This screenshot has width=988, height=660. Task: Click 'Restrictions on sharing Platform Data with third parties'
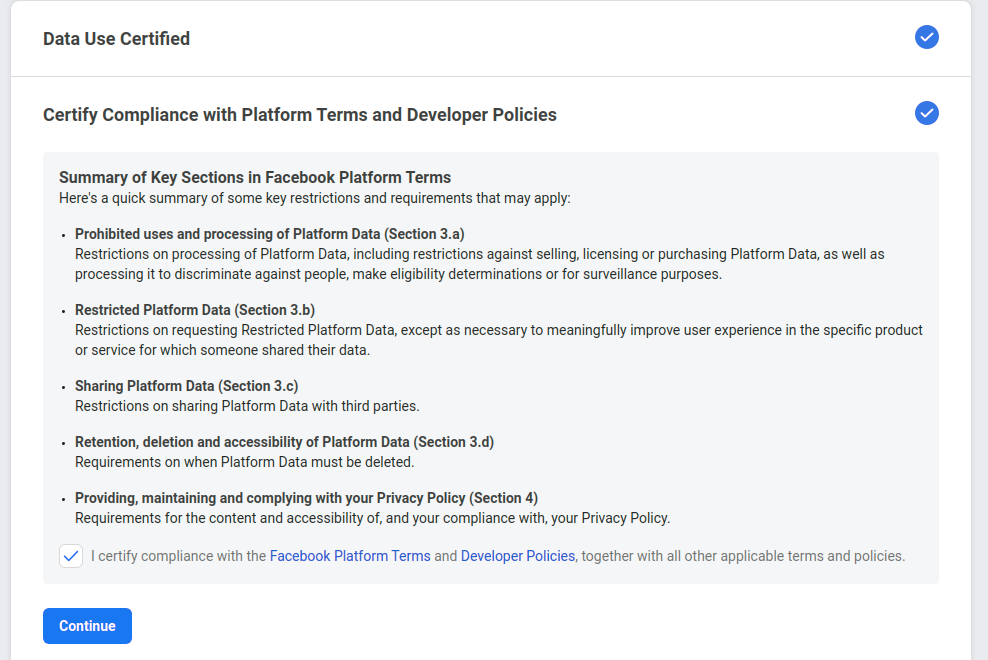point(247,406)
